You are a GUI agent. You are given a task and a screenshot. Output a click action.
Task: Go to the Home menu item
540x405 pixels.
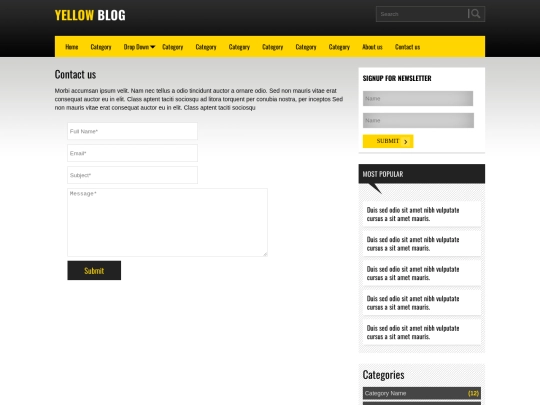72,47
